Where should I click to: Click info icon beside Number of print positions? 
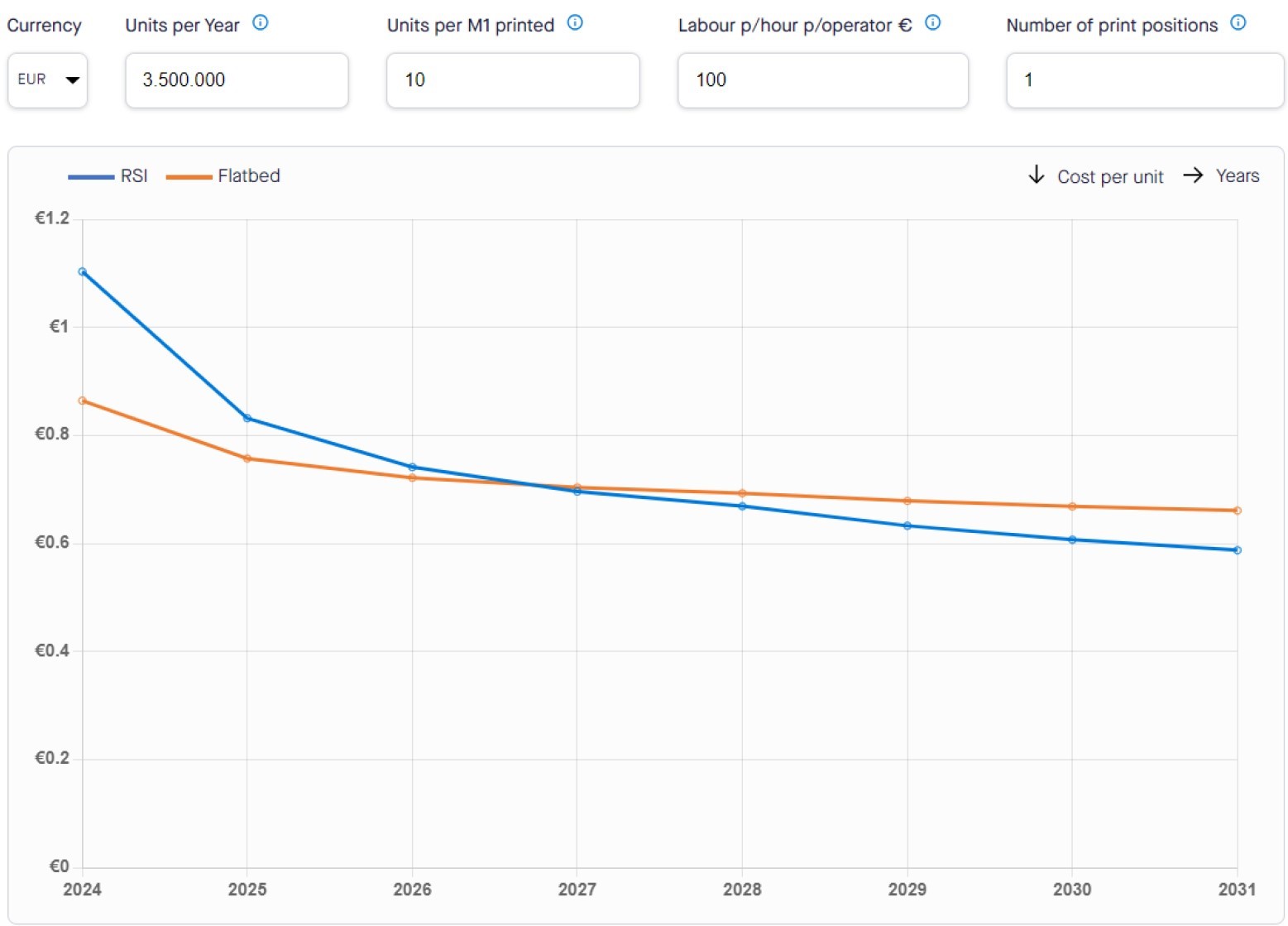pyautogui.click(x=1238, y=23)
